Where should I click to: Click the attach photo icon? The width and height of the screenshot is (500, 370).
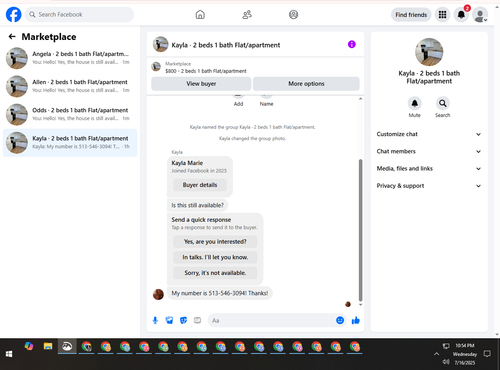pos(169,320)
